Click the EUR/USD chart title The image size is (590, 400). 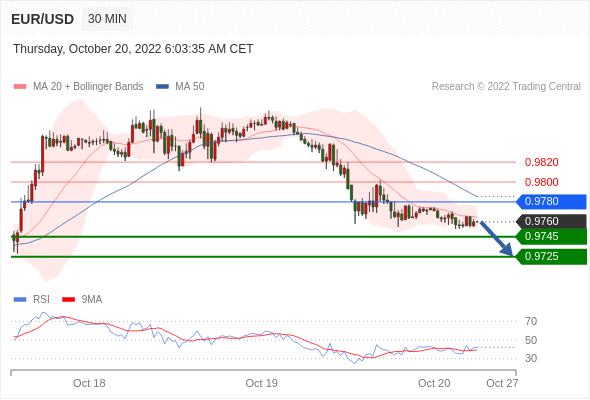coord(43,19)
